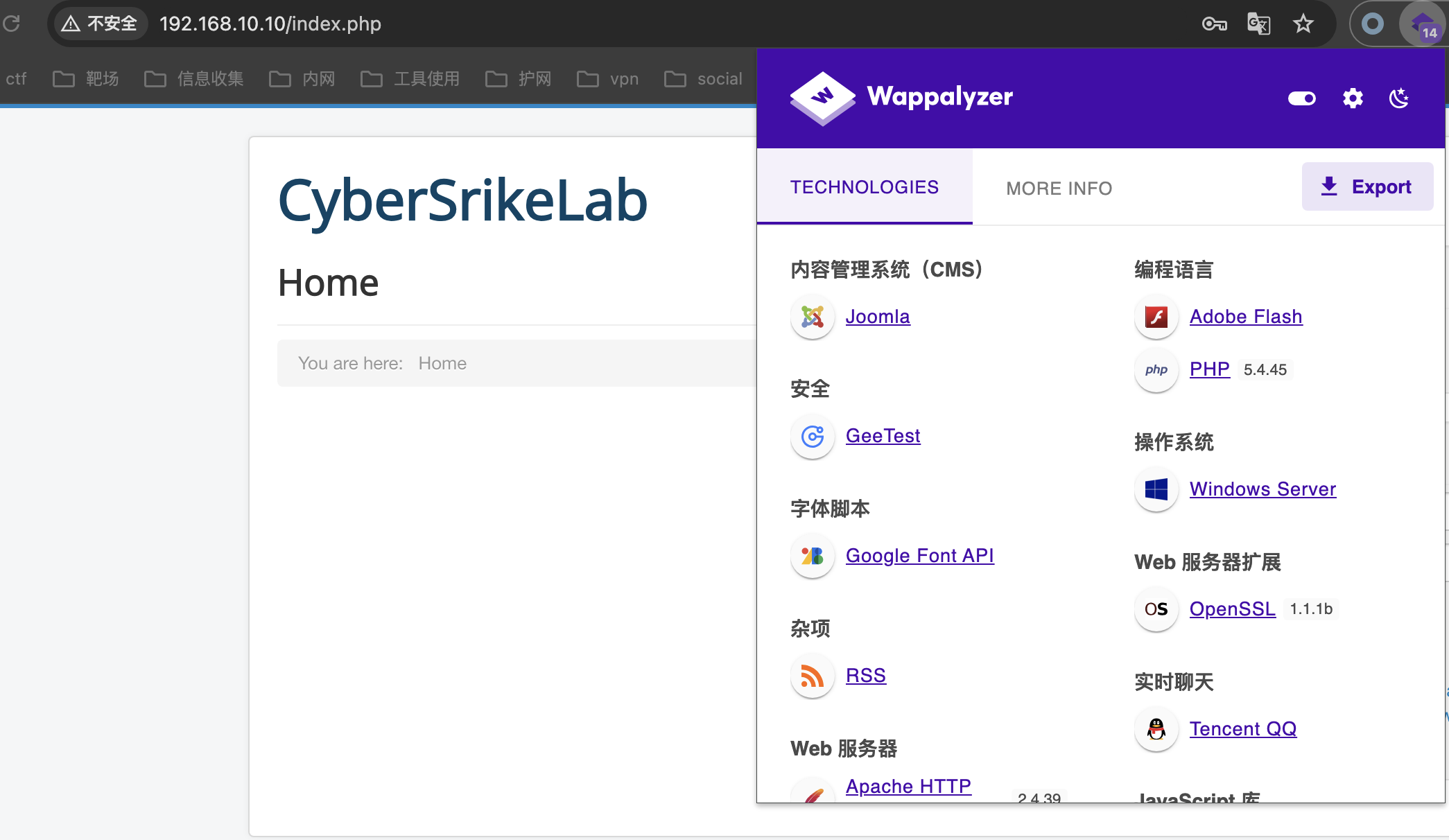Click the OpenSSL version 1.1.1b label
This screenshot has height=840, width=1449.
point(1311,609)
